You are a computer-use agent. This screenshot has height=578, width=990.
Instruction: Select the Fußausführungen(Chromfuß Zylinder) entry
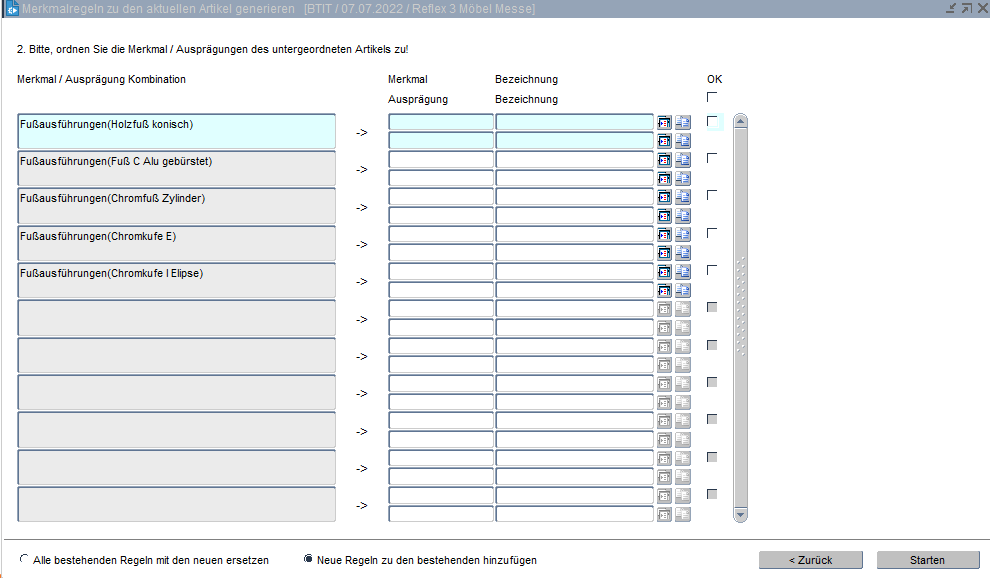pyautogui.click(x=176, y=206)
